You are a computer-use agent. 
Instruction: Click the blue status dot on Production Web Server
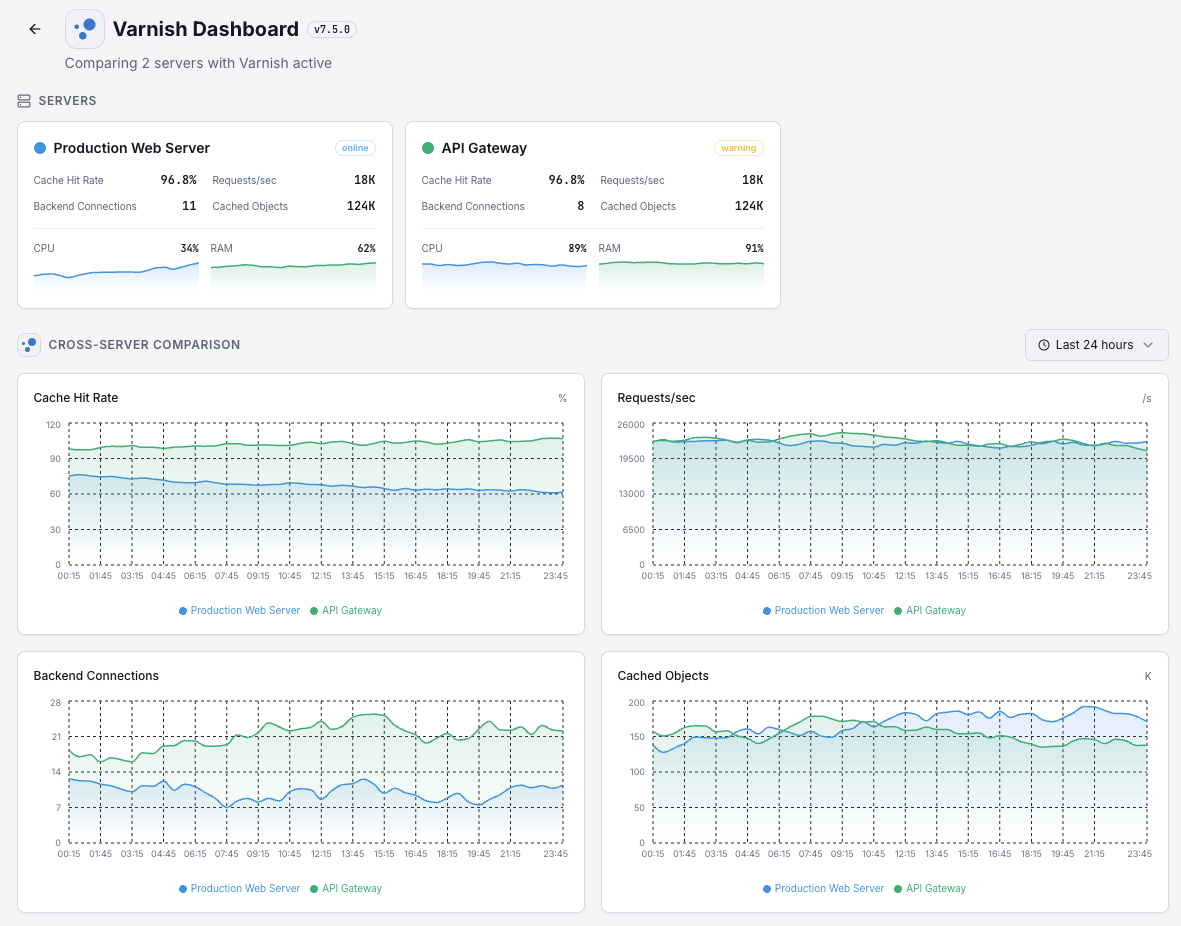coord(38,148)
